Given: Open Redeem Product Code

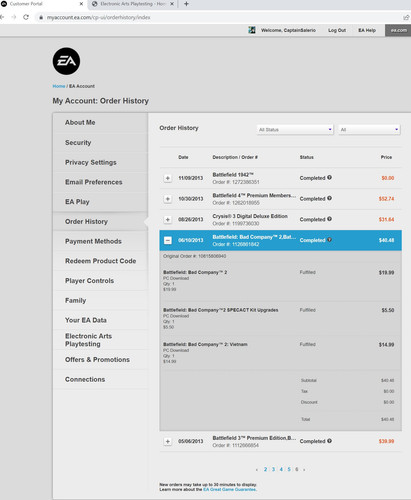Looking at the screenshot, I should (100, 261).
